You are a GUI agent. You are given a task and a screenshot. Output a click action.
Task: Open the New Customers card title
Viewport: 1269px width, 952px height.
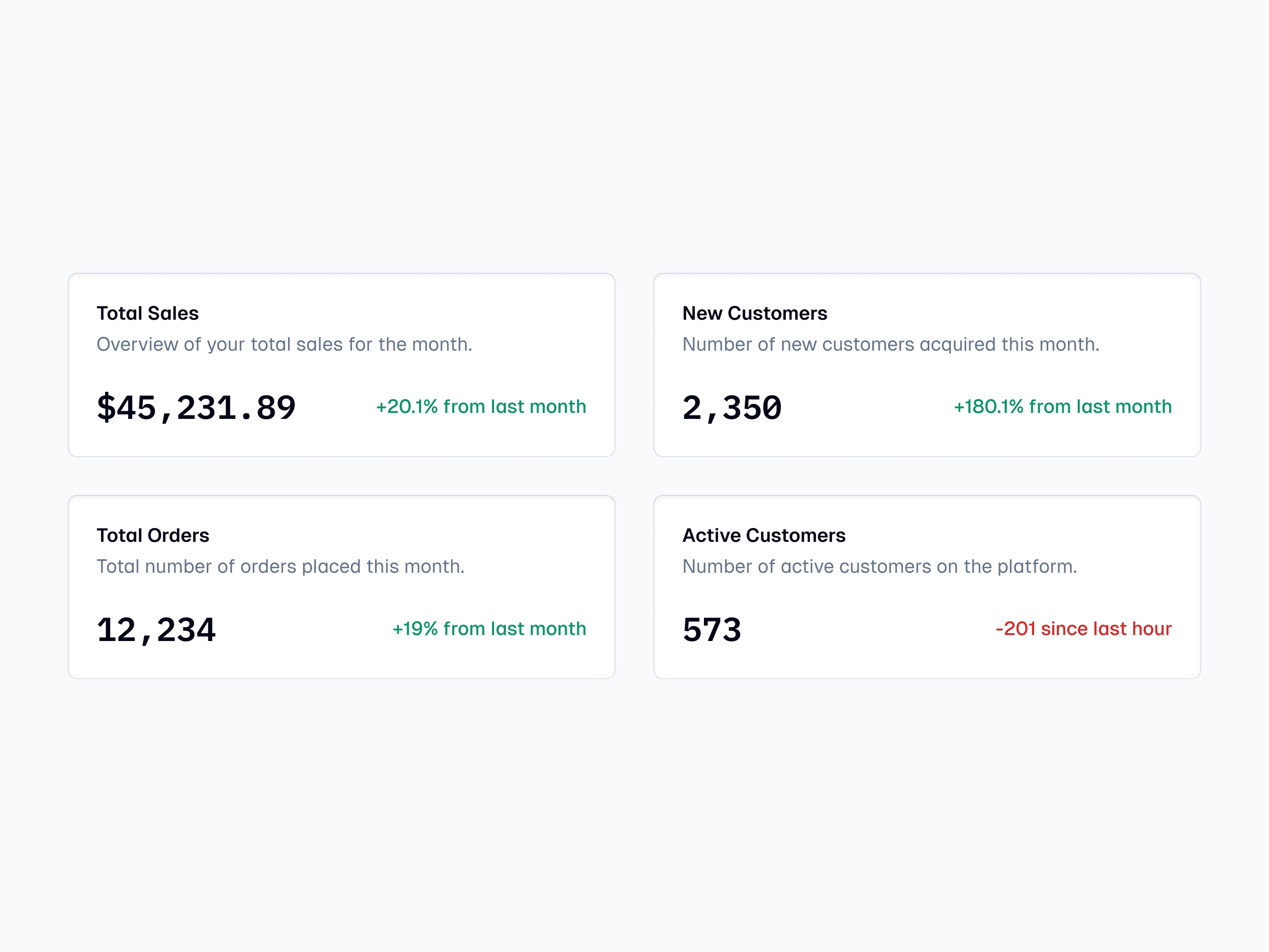click(754, 313)
